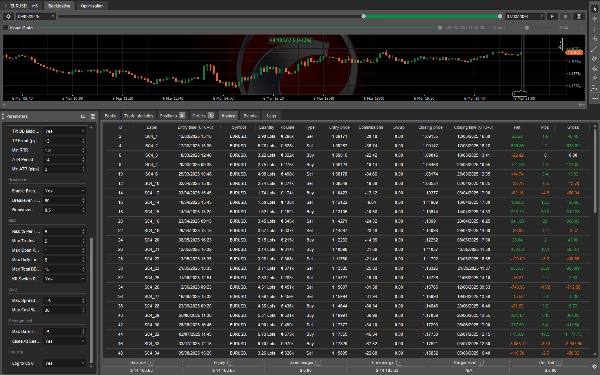Enable the Visual Mode checkbox

[5, 28]
